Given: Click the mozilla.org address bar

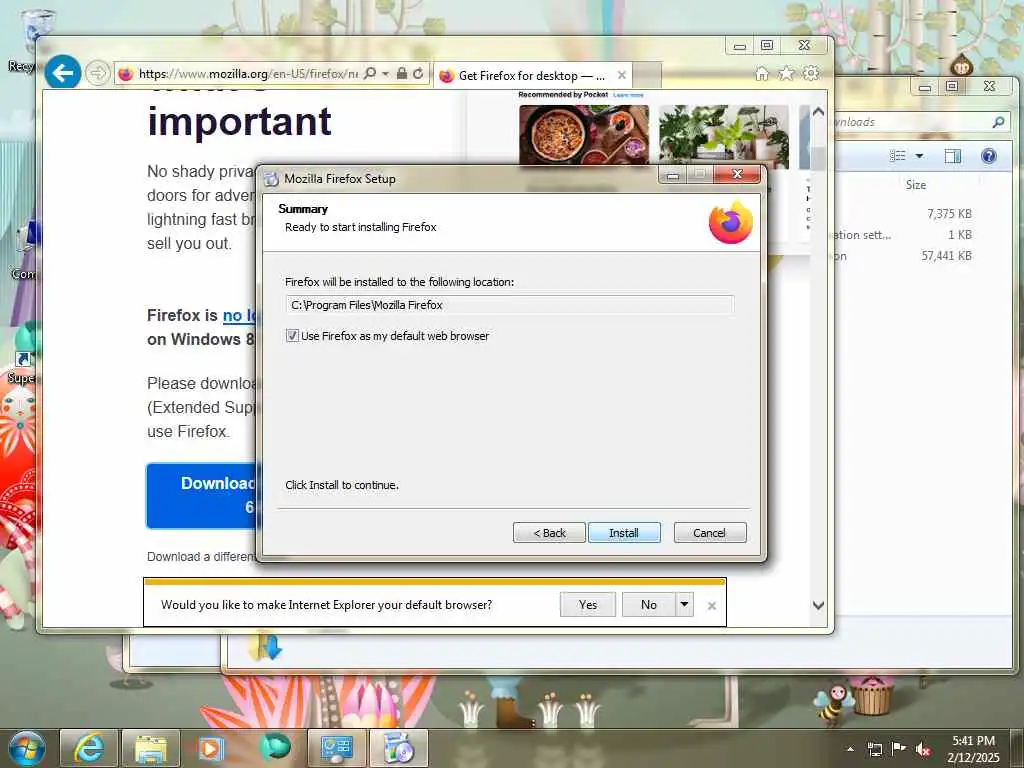Looking at the screenshot, I should pos(248,74).
